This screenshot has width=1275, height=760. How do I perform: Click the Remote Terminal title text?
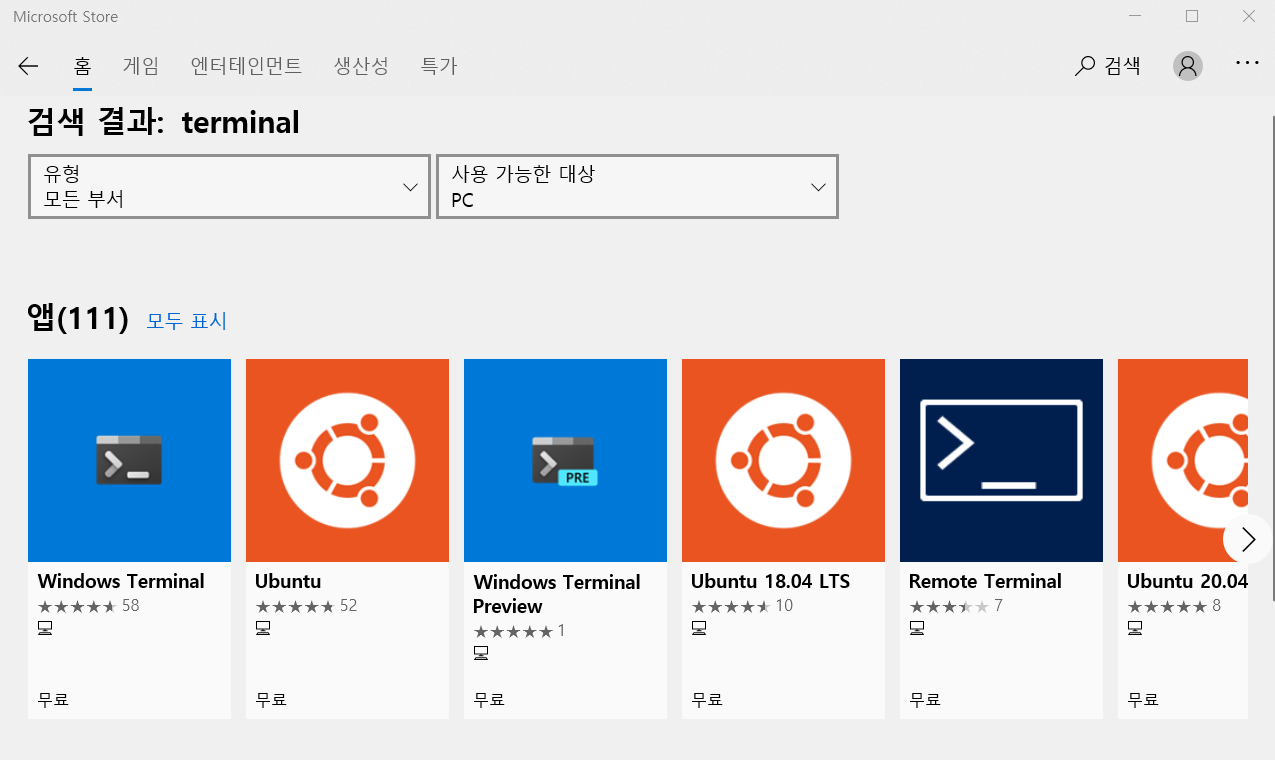click(x=985, y=581)
